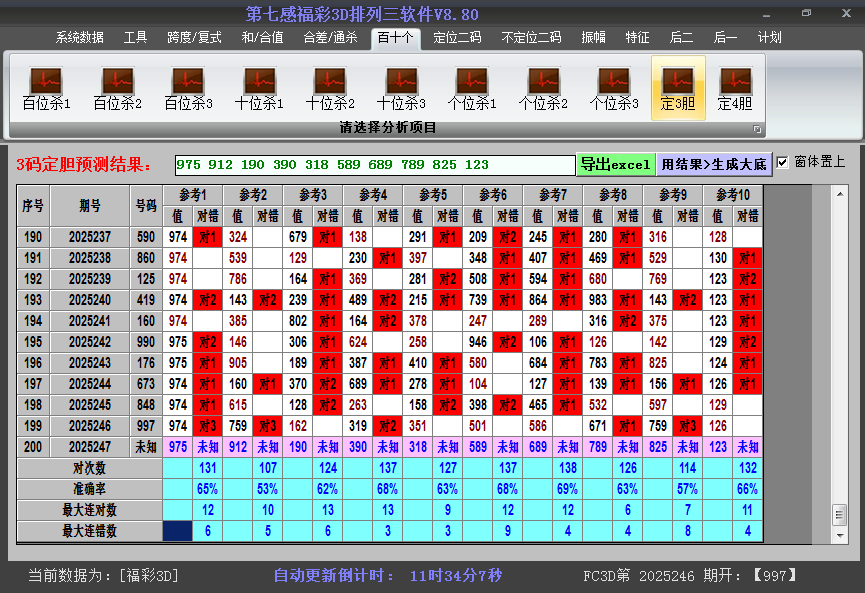
Task: Switch to the 计划 tab
Action: (x=770, y=38)
